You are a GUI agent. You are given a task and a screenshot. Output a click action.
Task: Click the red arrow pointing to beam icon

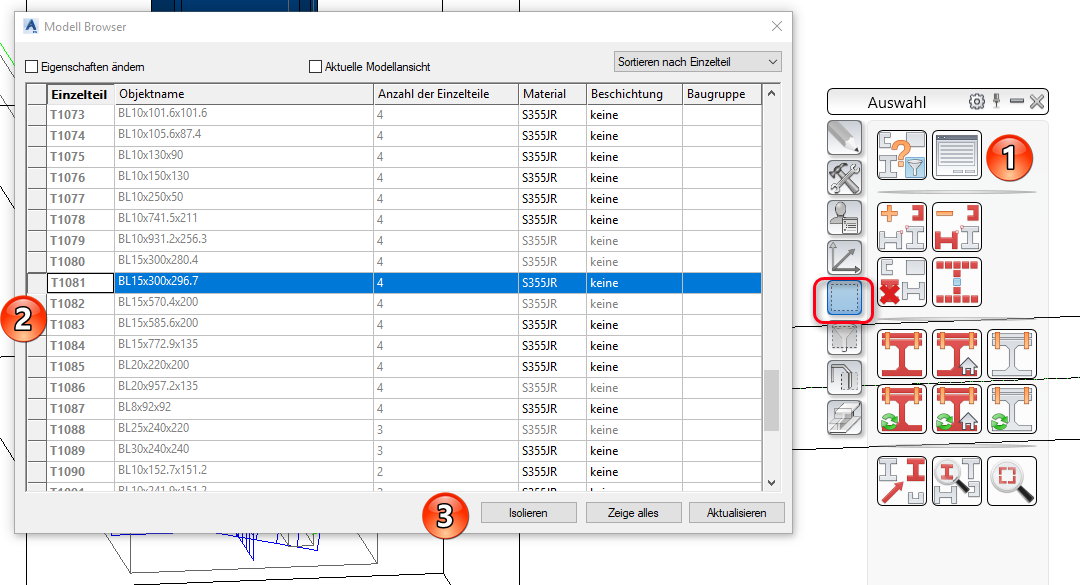click(902, 481)
